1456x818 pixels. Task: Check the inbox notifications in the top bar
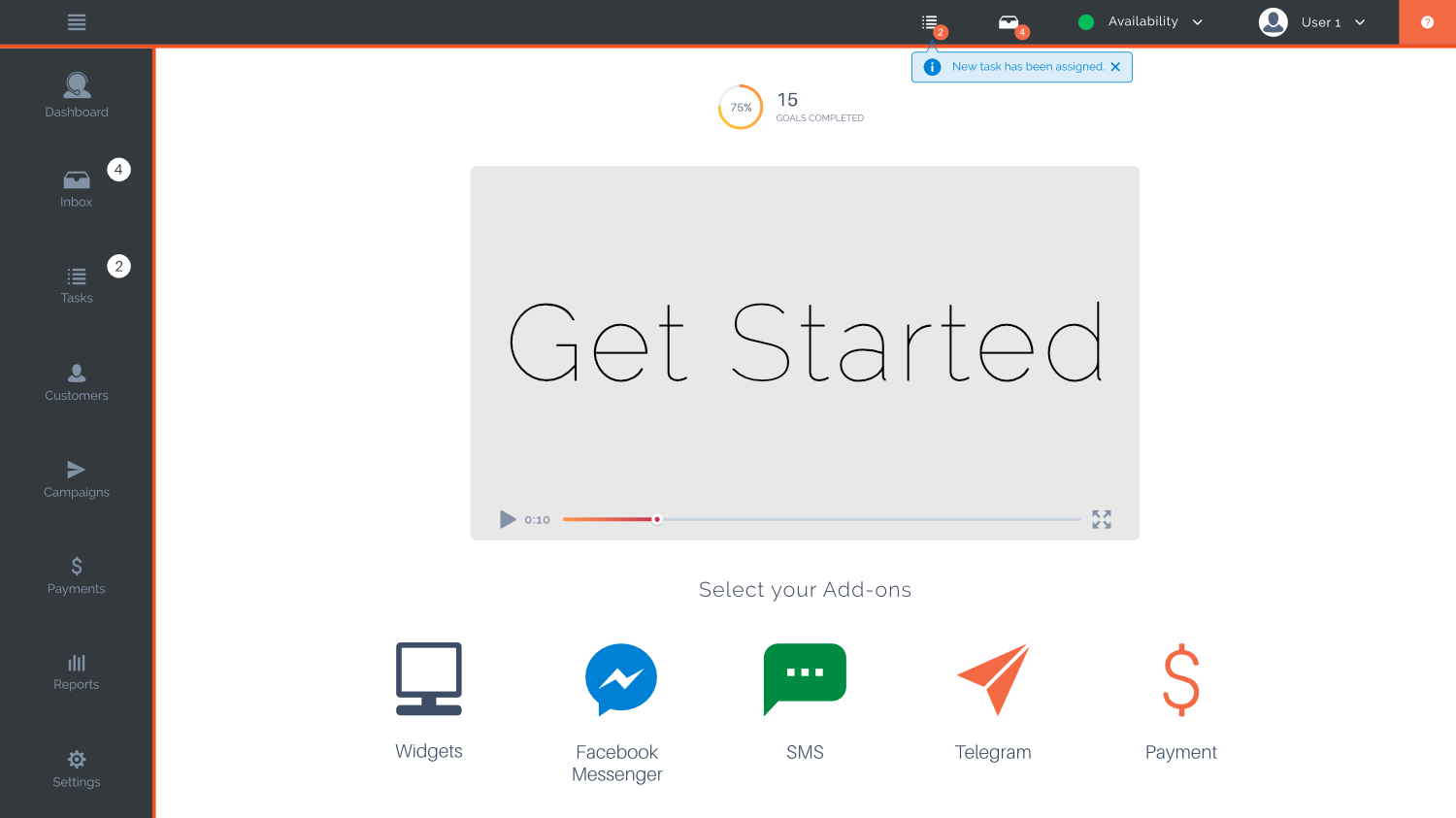[x=1009, y=21]
